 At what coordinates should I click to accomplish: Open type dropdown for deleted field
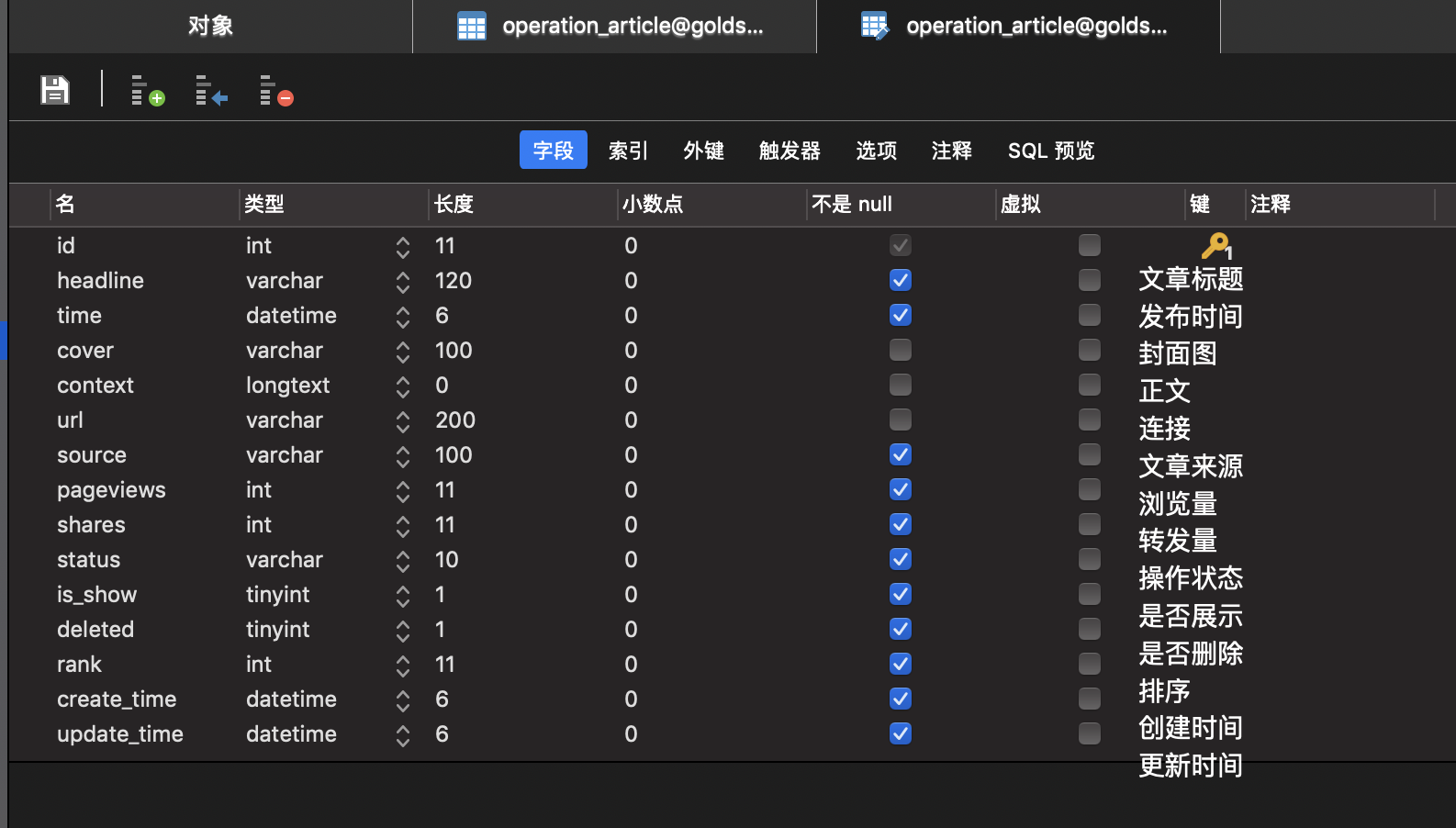pyautogui.click(x=403, y=631)
